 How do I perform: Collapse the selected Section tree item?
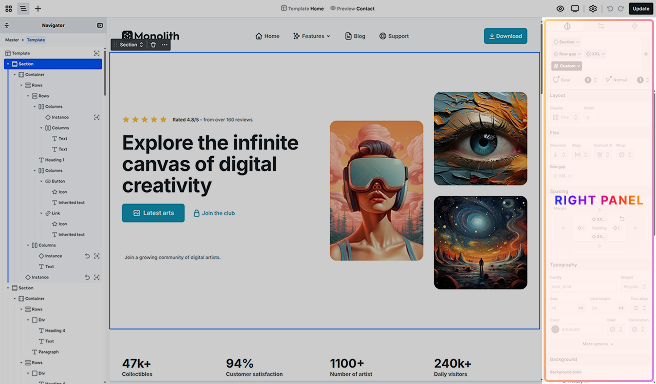[8, 64]
